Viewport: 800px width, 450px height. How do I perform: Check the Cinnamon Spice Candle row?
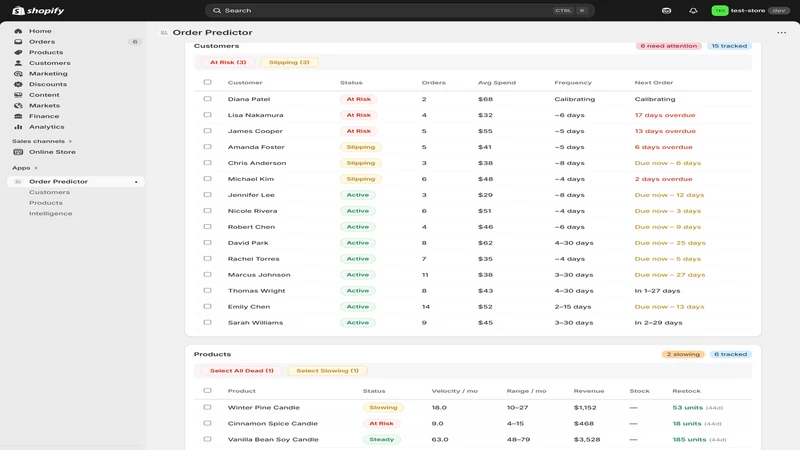pyautogui.click(x=207, y=423)
